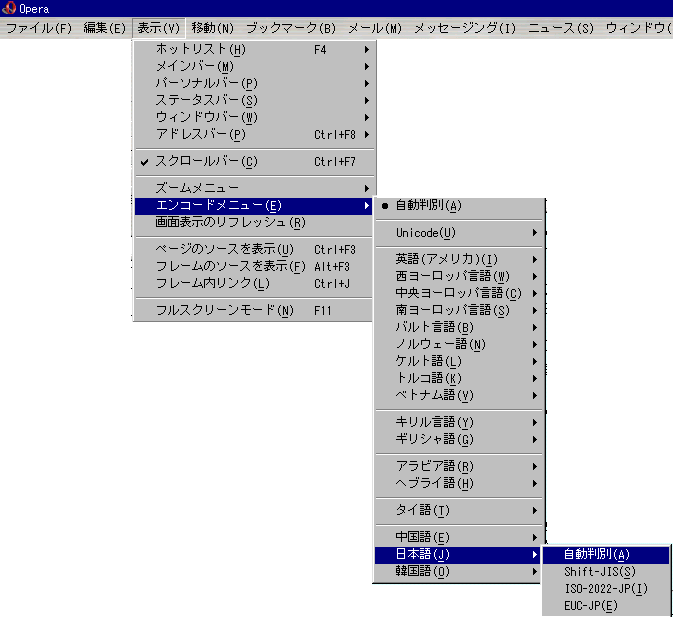This screenshot has height=617, width=673.
Task: Activate フルスクリーンモード(N)
Action: click(253, 310)
